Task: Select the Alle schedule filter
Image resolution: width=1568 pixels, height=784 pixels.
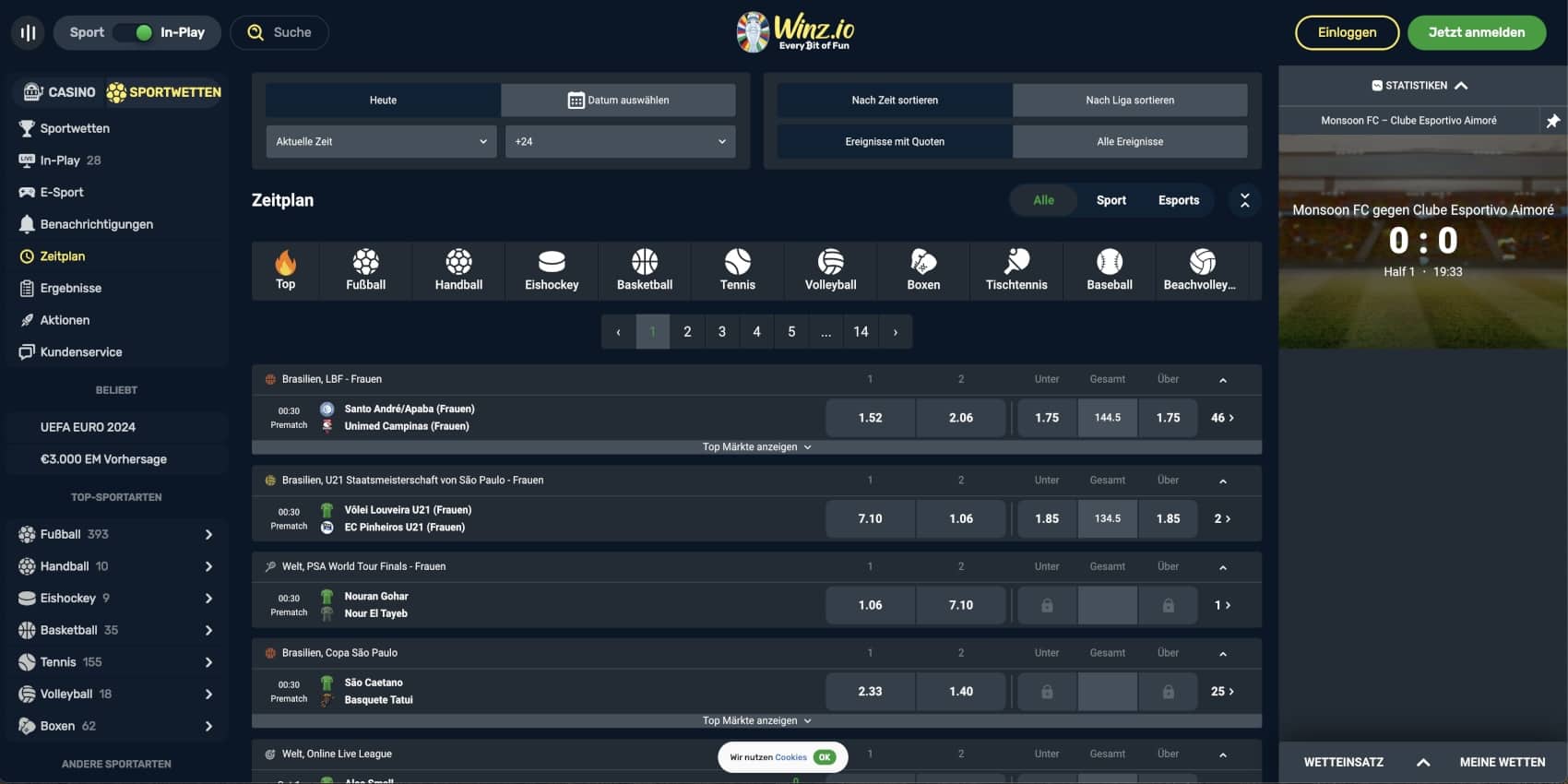Action: pos(1043,200)
